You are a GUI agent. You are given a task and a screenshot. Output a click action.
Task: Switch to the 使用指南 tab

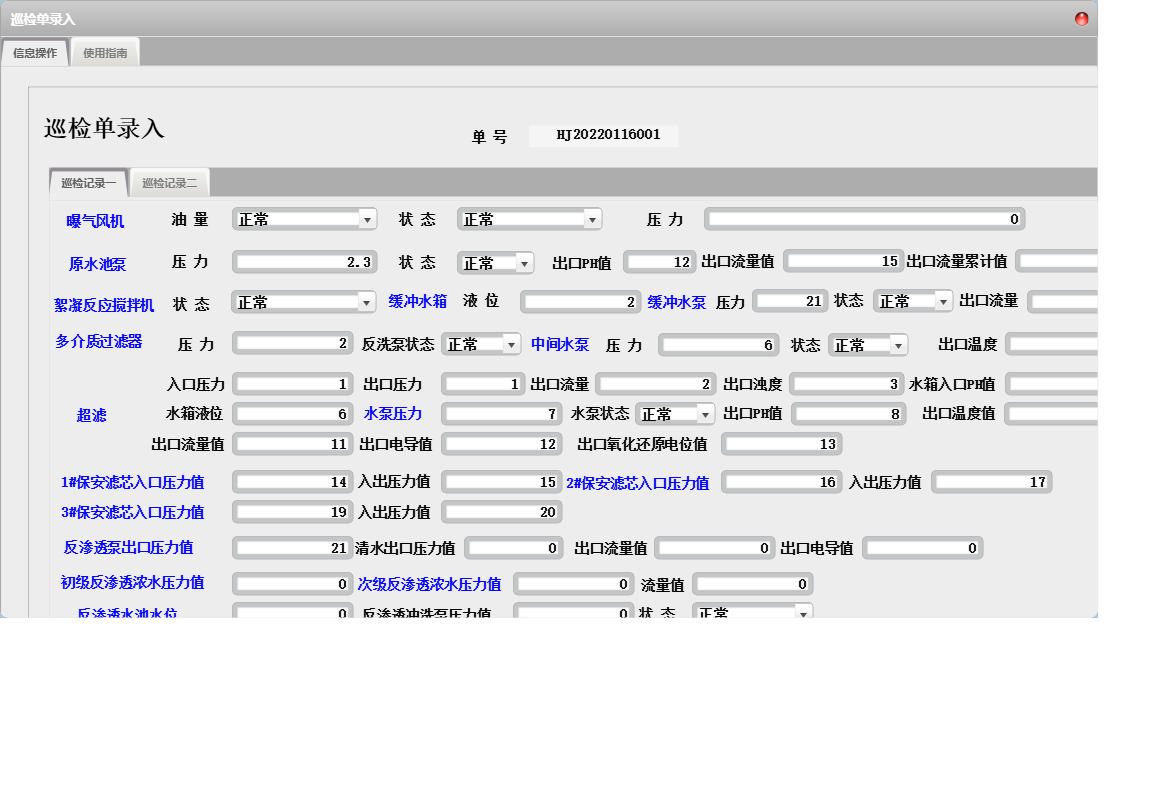coord(105,53)
